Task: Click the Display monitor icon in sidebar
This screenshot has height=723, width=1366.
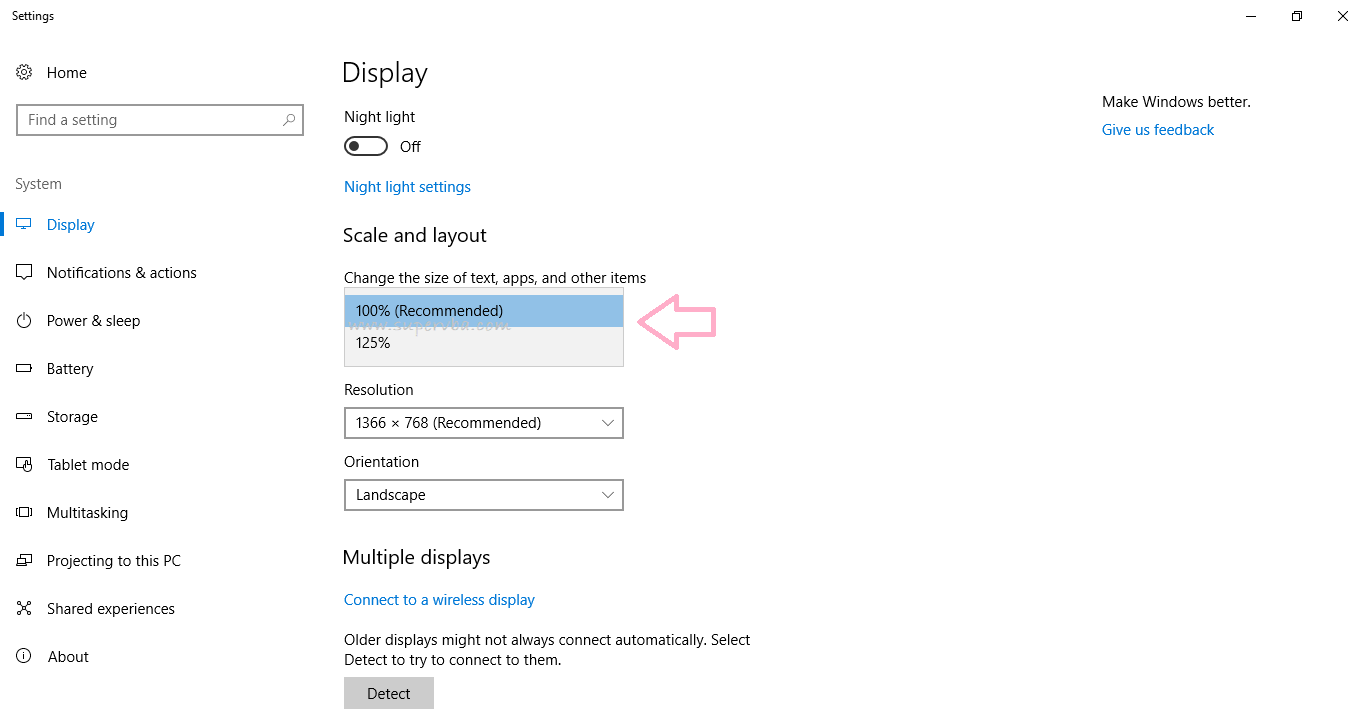Action: pos(24,225)
